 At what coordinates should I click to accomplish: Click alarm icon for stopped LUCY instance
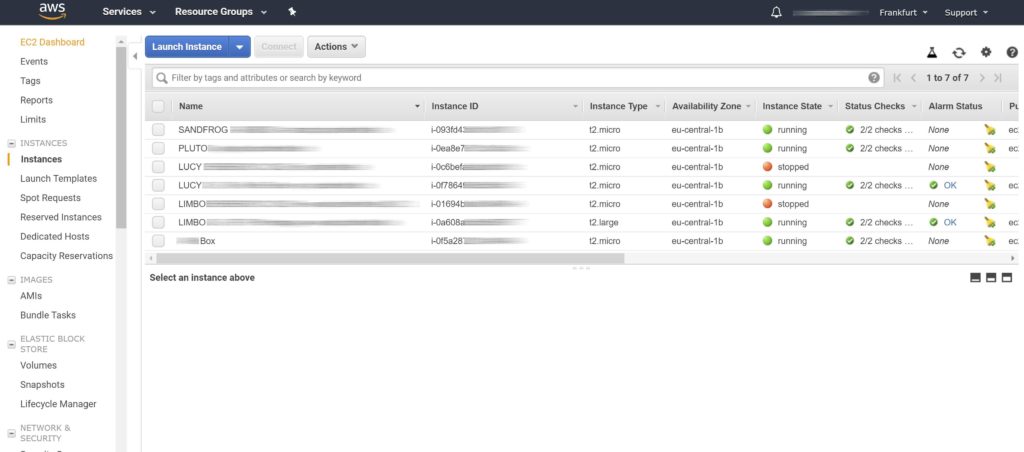point(990,167)
